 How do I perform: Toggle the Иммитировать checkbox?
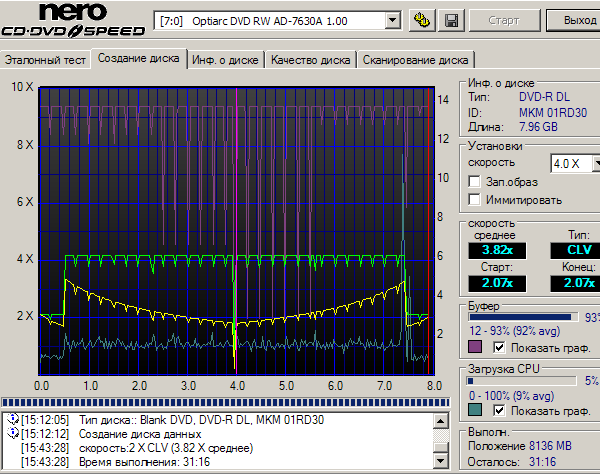click(476, 200)
